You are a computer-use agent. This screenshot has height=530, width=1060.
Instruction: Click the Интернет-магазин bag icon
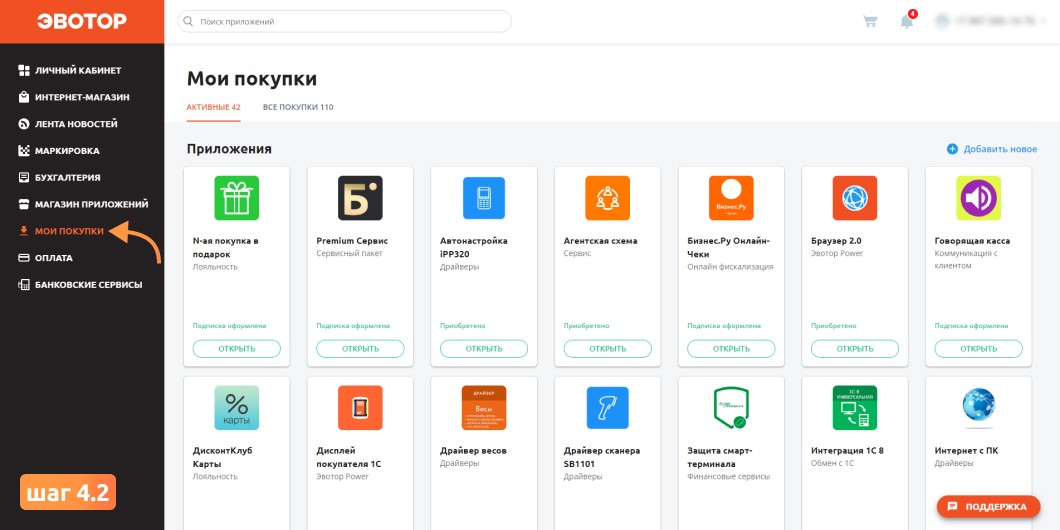point(24,97)
